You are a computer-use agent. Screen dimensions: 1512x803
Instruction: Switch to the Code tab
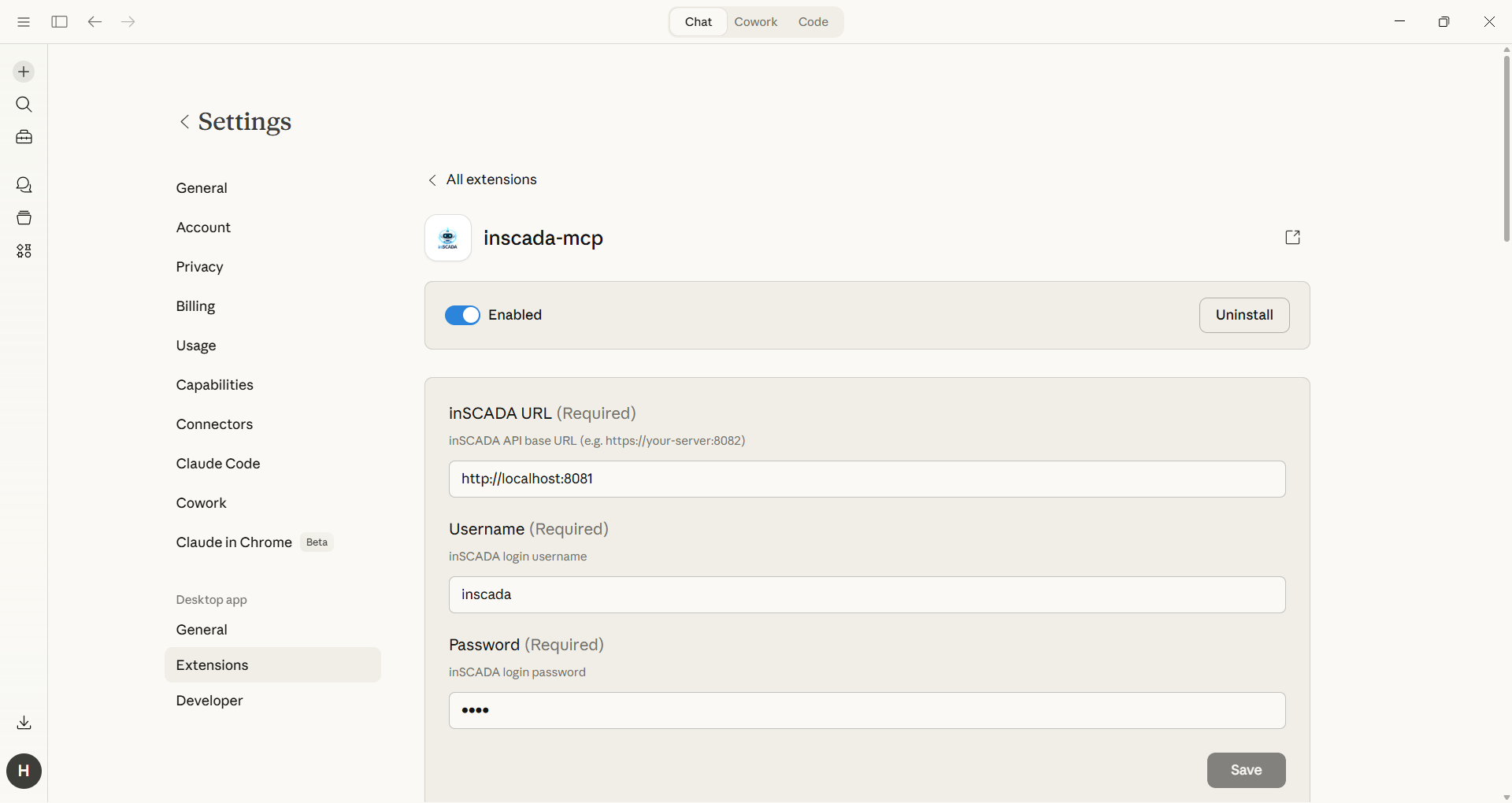(813, 22)
